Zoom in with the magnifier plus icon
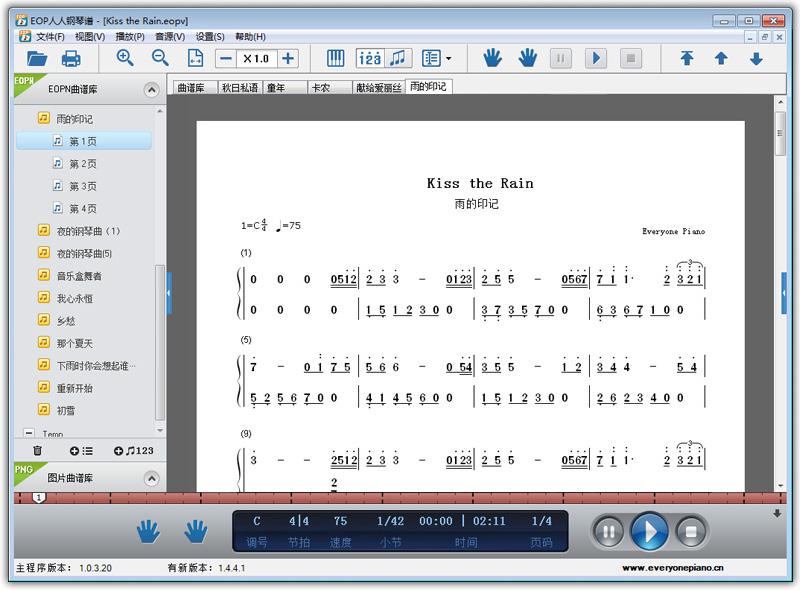 (x=125, y=58)
